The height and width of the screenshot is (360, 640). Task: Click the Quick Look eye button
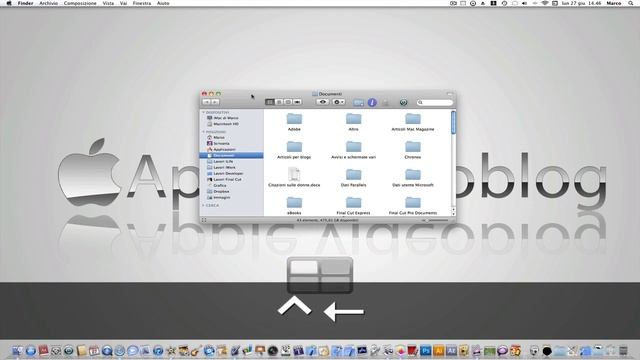click(322, 102)
